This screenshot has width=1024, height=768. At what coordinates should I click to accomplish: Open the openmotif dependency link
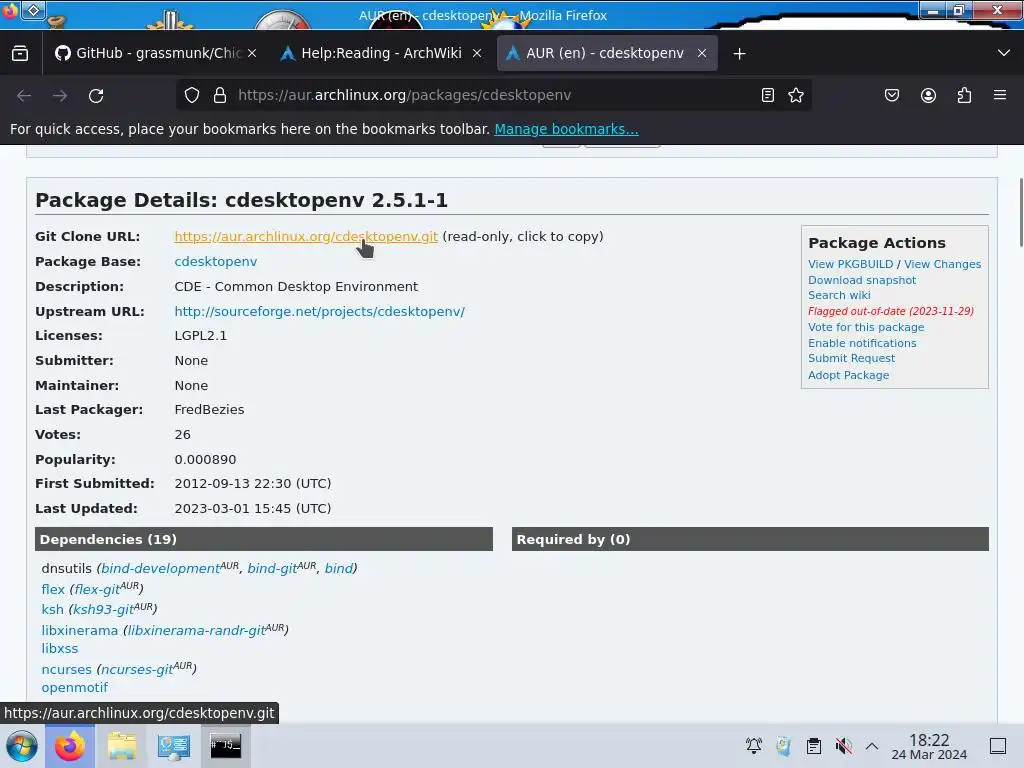(x=74, y=688)
